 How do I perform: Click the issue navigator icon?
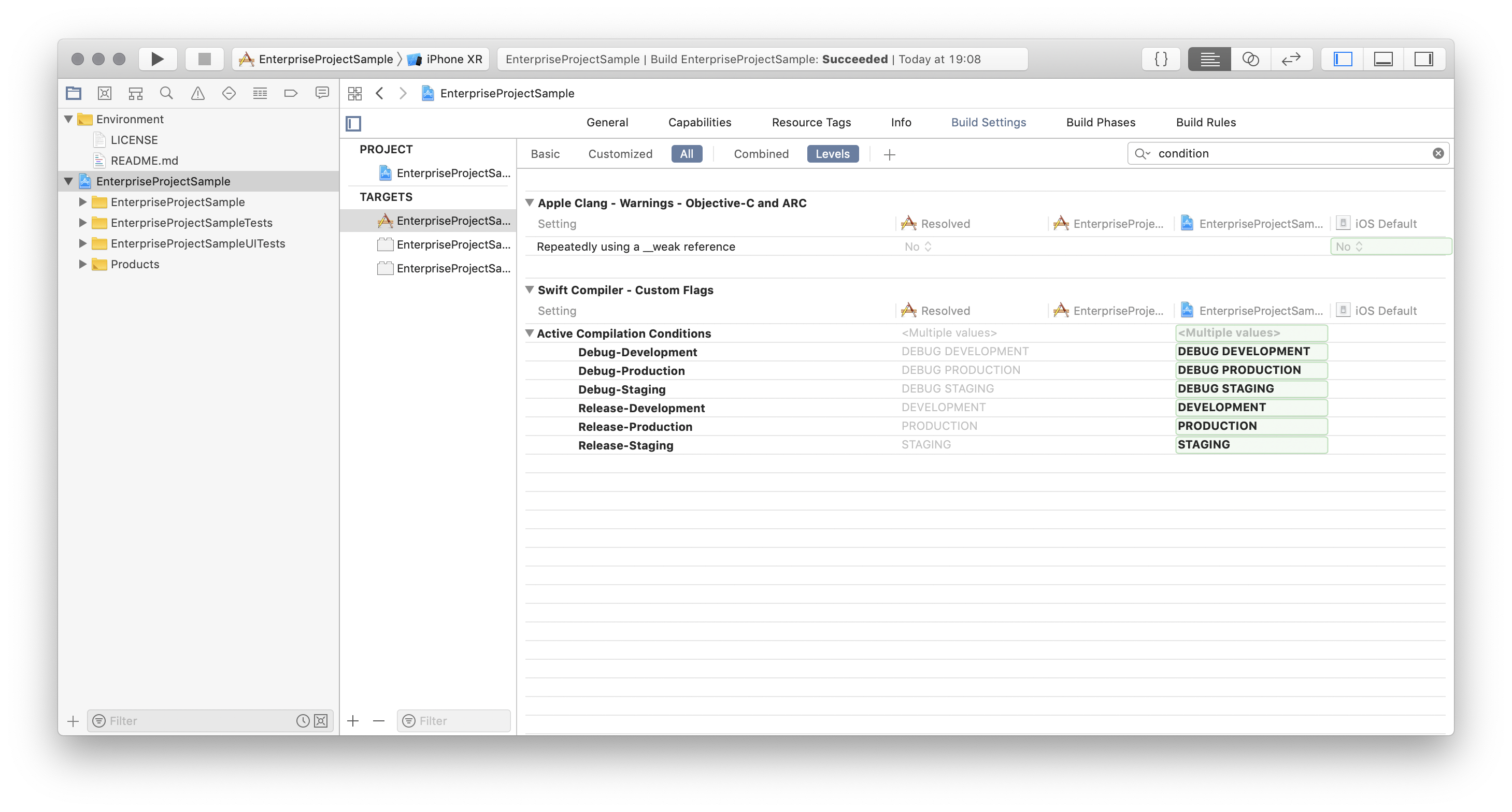[x=197, y=93]
